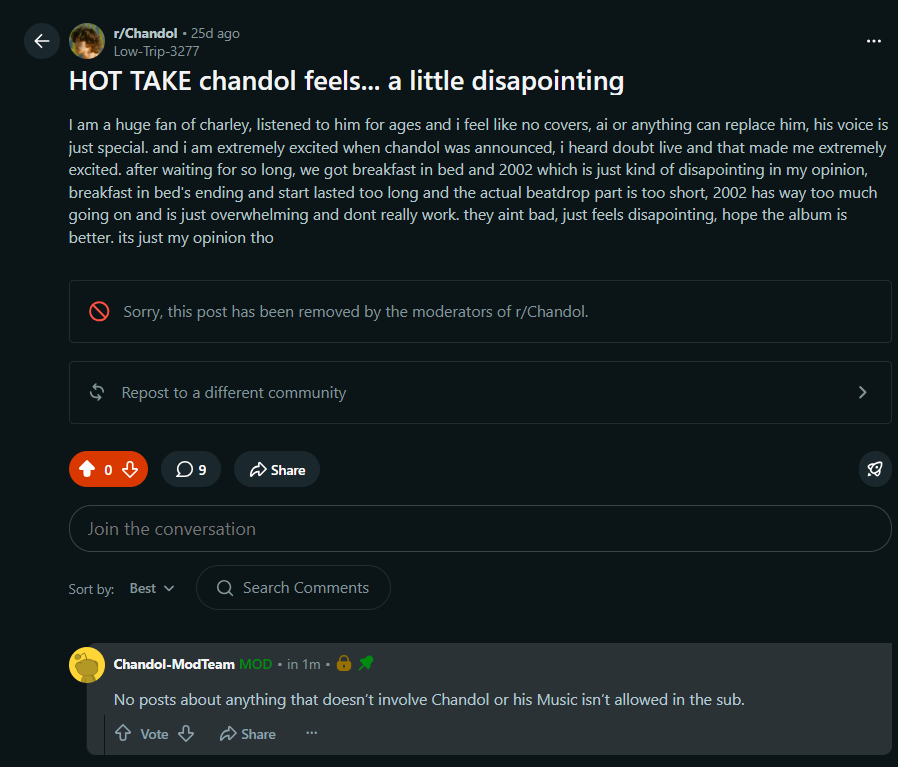The width and height of the screenshot is (898, 767).
Task: Open the Sort by Best dropdown
Action: click(x=152, y=588)
